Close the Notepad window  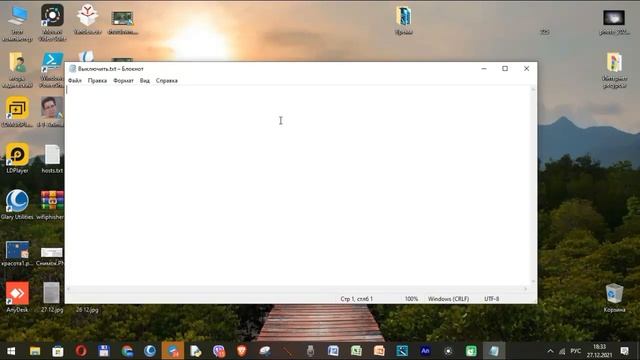pyautogui.click(x=527, y=69)
